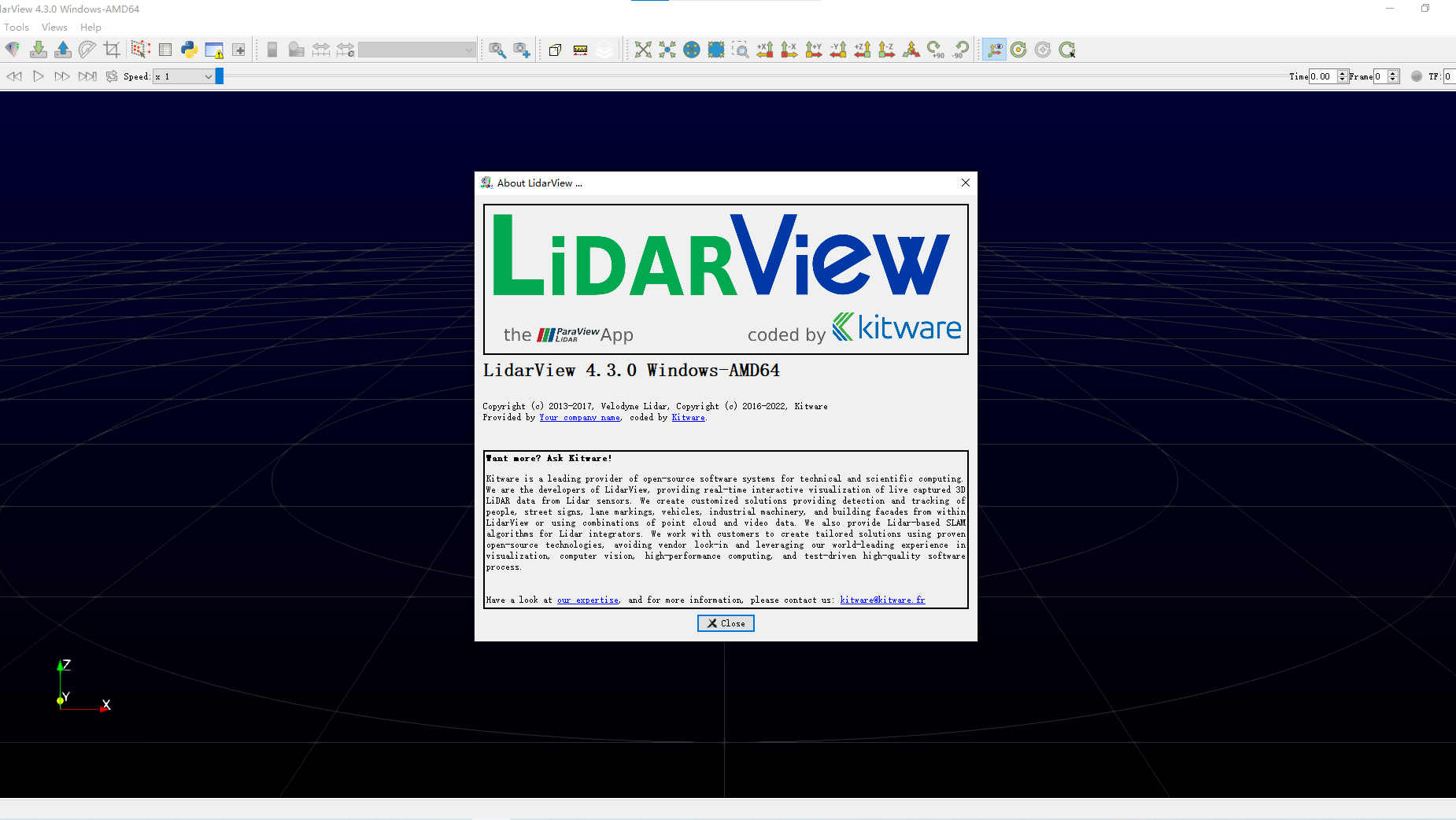
Task: Click the Frame number field
Action: tap(1380, 76)
